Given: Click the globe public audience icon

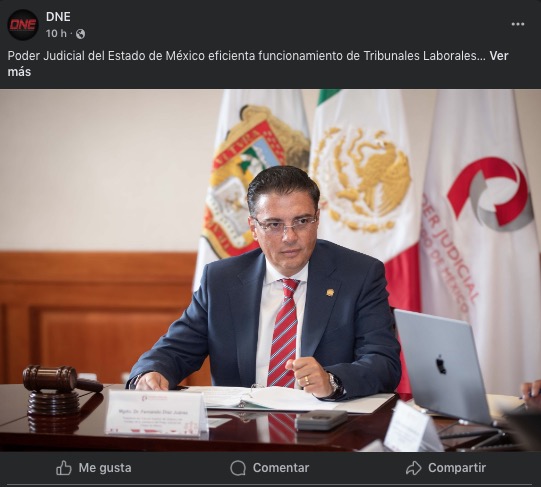Looking at the screenshot, I should [x=80, y=34].
